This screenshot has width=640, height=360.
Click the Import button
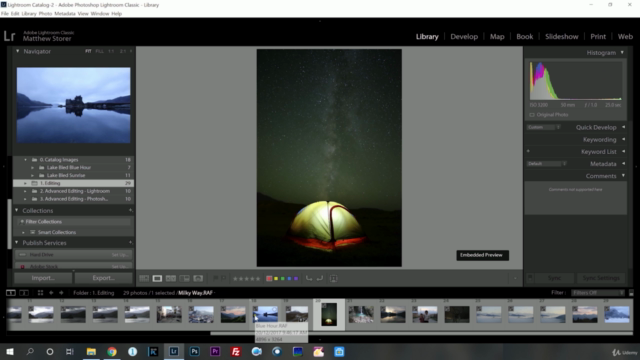pos(43,278)
